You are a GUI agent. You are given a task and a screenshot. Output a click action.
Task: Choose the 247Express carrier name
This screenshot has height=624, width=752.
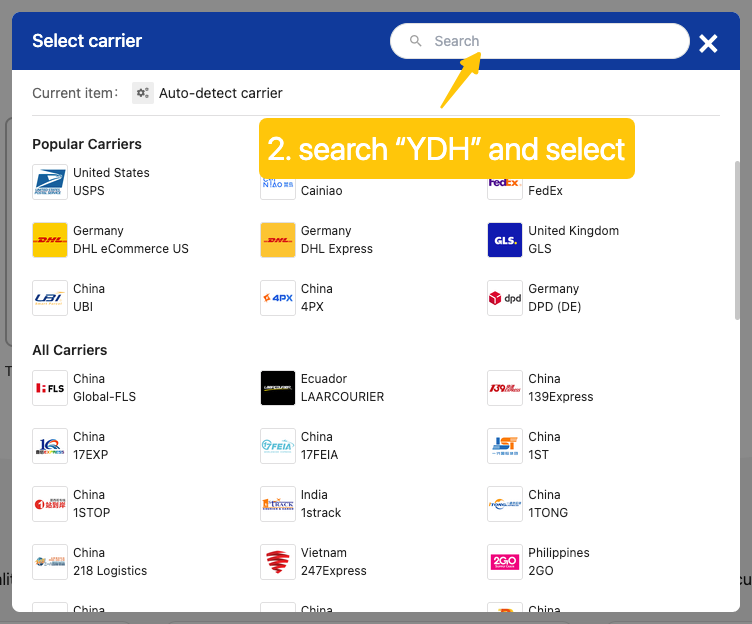pos(334,571)
